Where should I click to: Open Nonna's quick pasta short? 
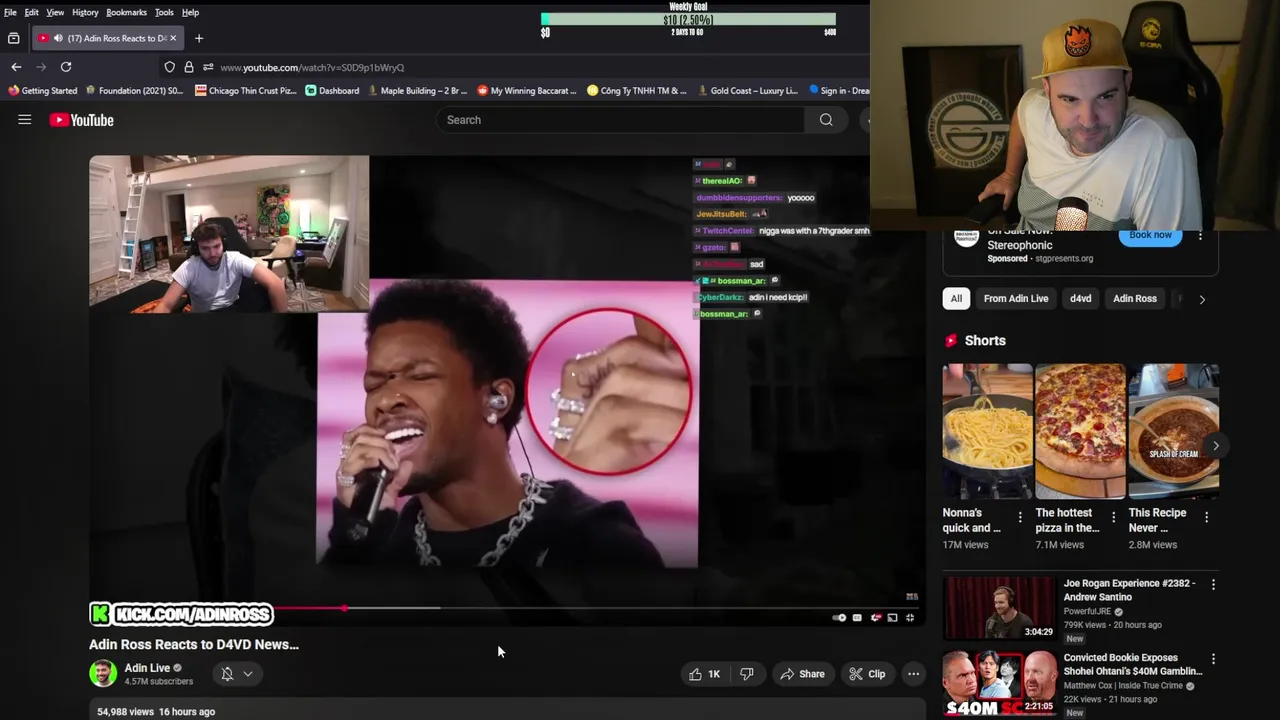click(x=987, y=431)
